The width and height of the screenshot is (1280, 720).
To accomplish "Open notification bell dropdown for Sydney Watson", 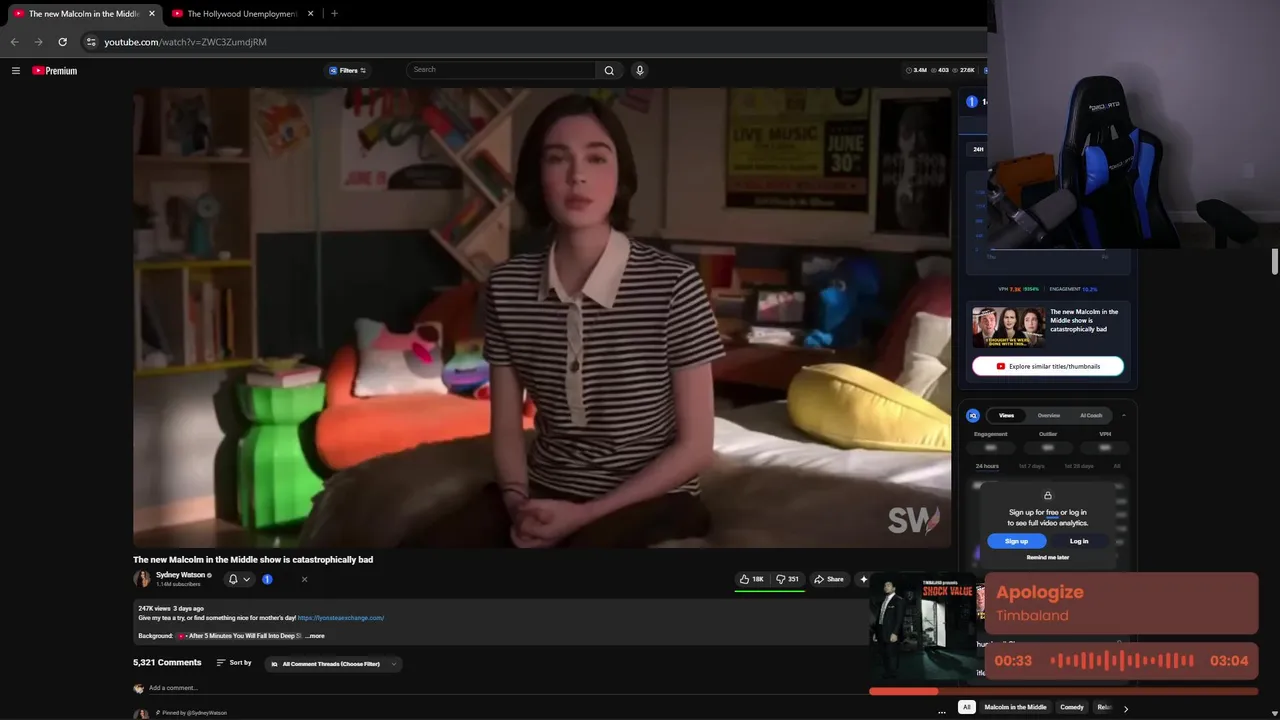I will click(x=239, y=579).
